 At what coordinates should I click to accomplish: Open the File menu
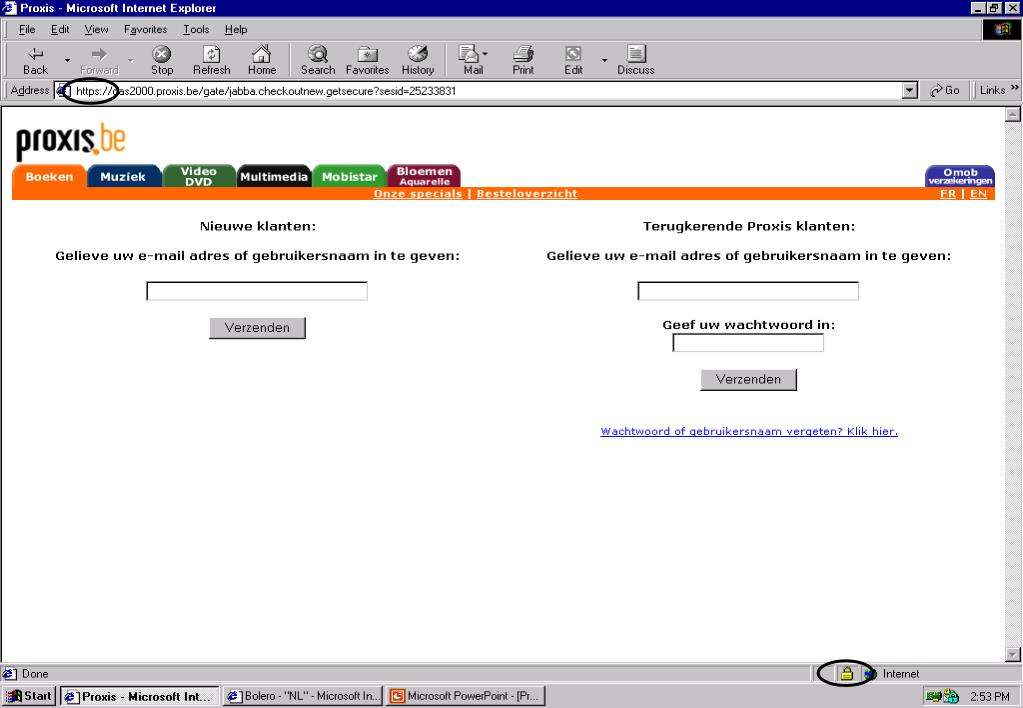click(x=27, y=29)
